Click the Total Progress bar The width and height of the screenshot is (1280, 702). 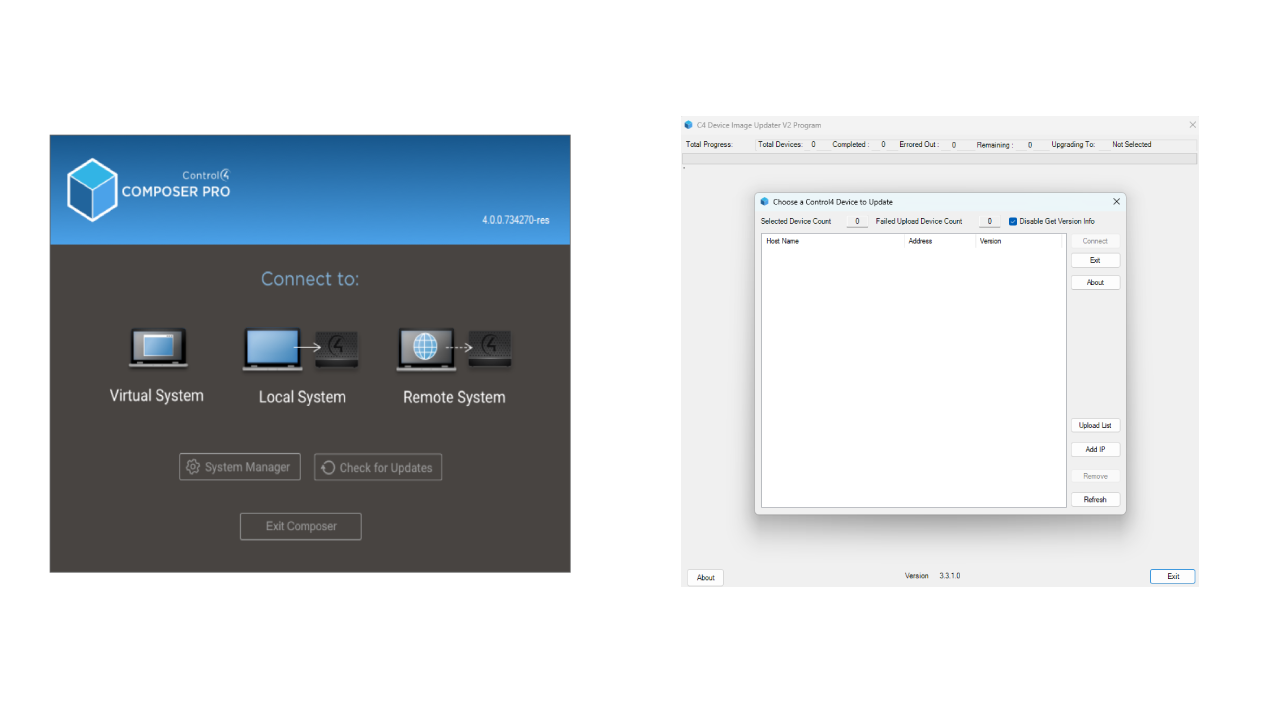[x=938, y=158]
